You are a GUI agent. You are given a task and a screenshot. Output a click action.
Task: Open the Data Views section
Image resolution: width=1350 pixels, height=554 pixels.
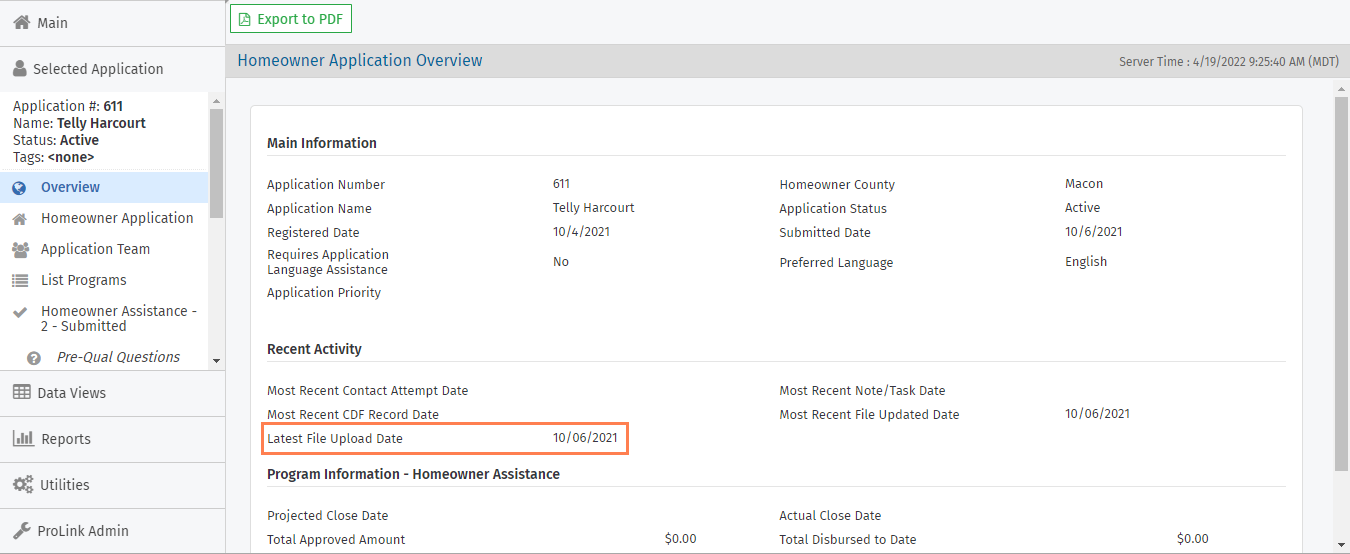pos(112,393)
